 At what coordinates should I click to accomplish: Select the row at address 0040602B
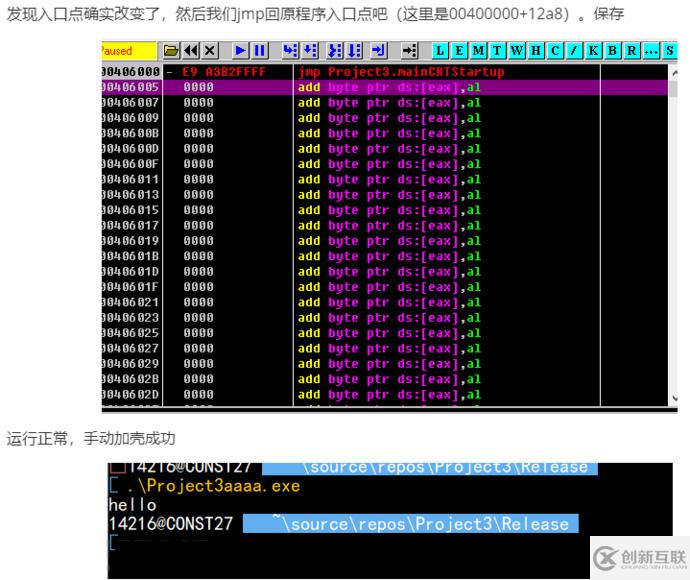click(385, 379)
